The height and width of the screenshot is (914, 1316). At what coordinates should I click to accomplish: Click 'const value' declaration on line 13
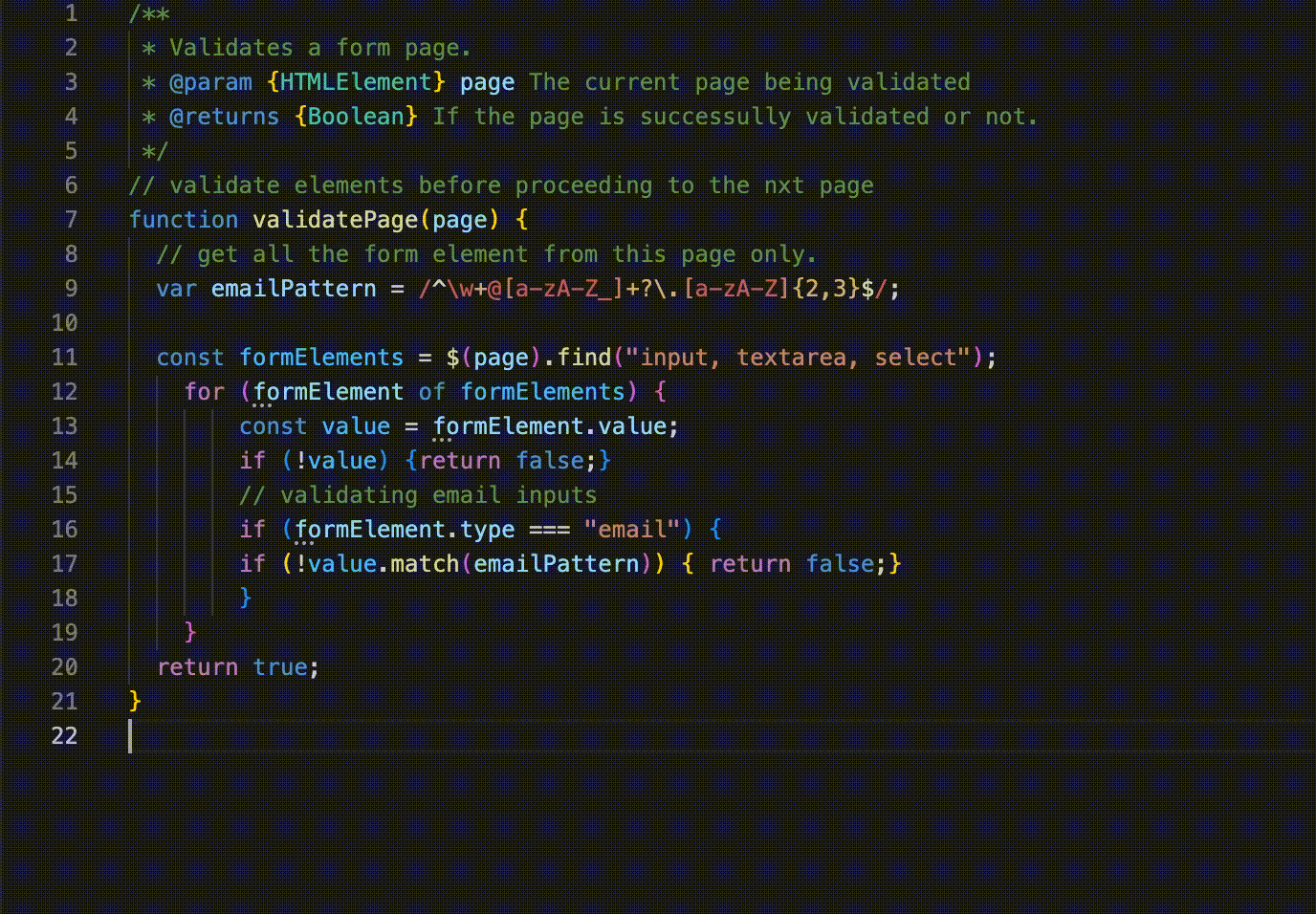315,426
